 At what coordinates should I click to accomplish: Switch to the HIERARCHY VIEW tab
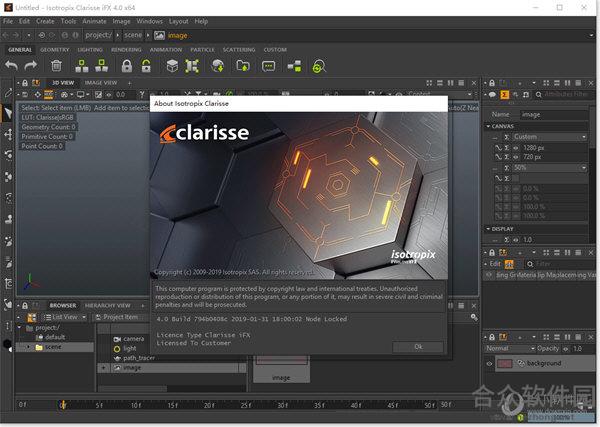108,305
